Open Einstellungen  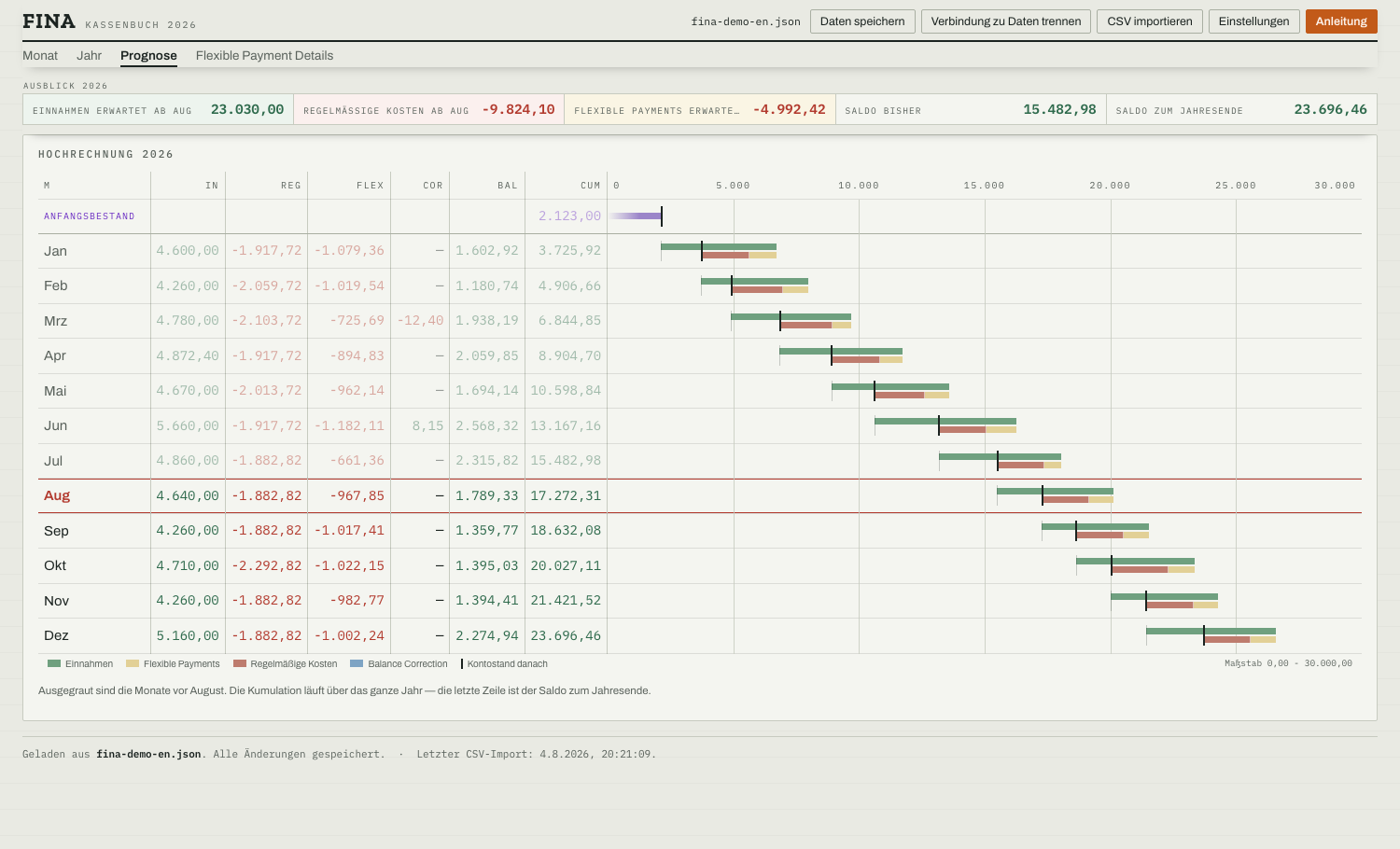tap(1253, 21)
